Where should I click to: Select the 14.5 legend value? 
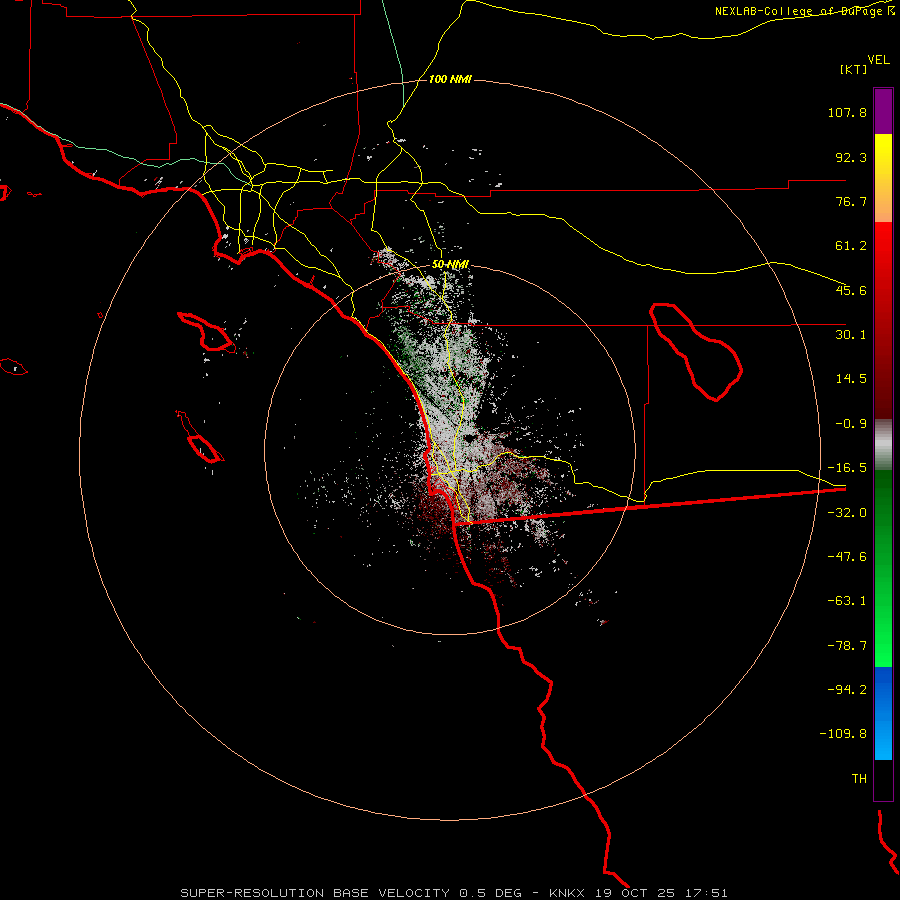click(x=851, y=379)
